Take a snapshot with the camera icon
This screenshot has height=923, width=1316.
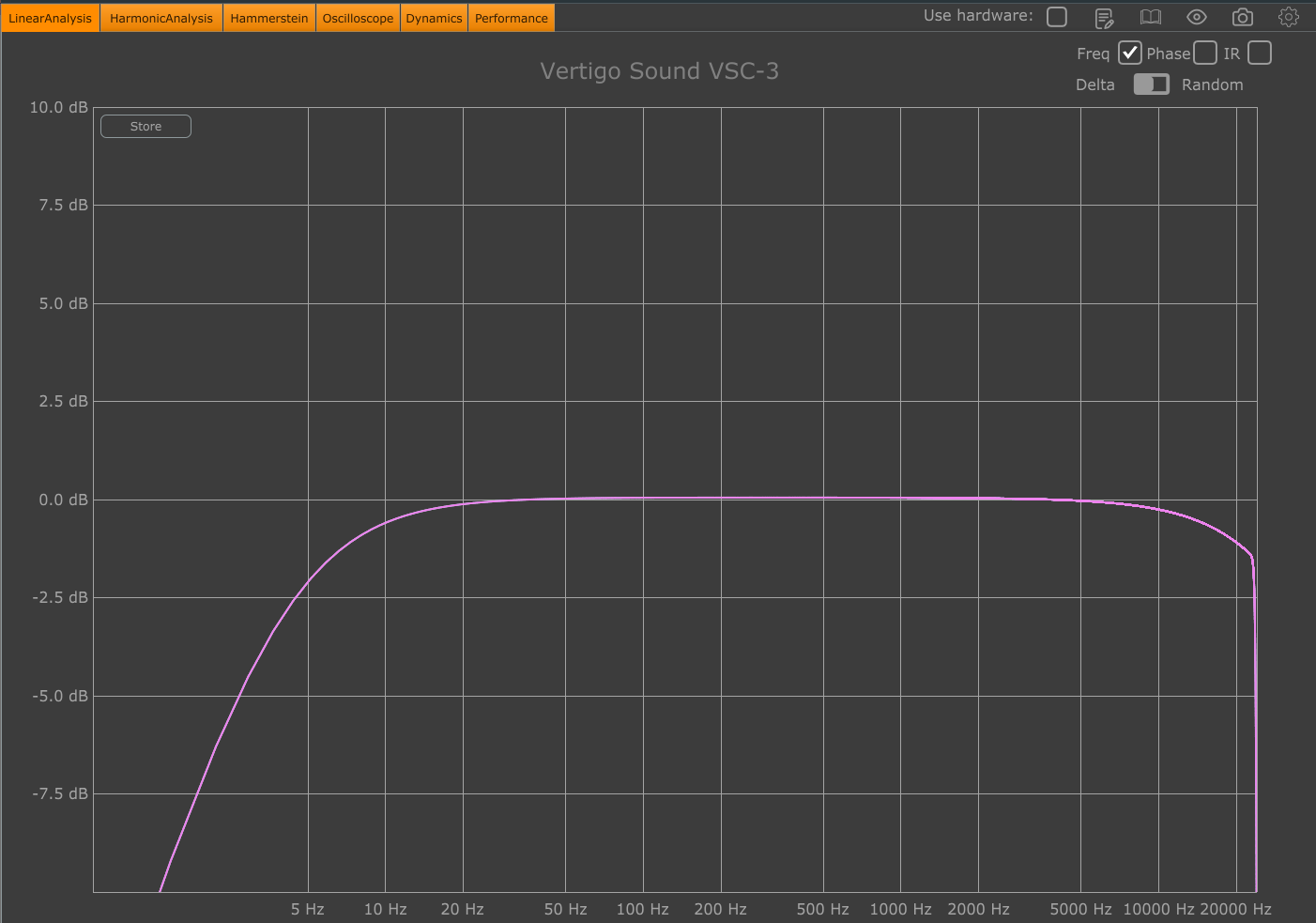point(1243,17)
